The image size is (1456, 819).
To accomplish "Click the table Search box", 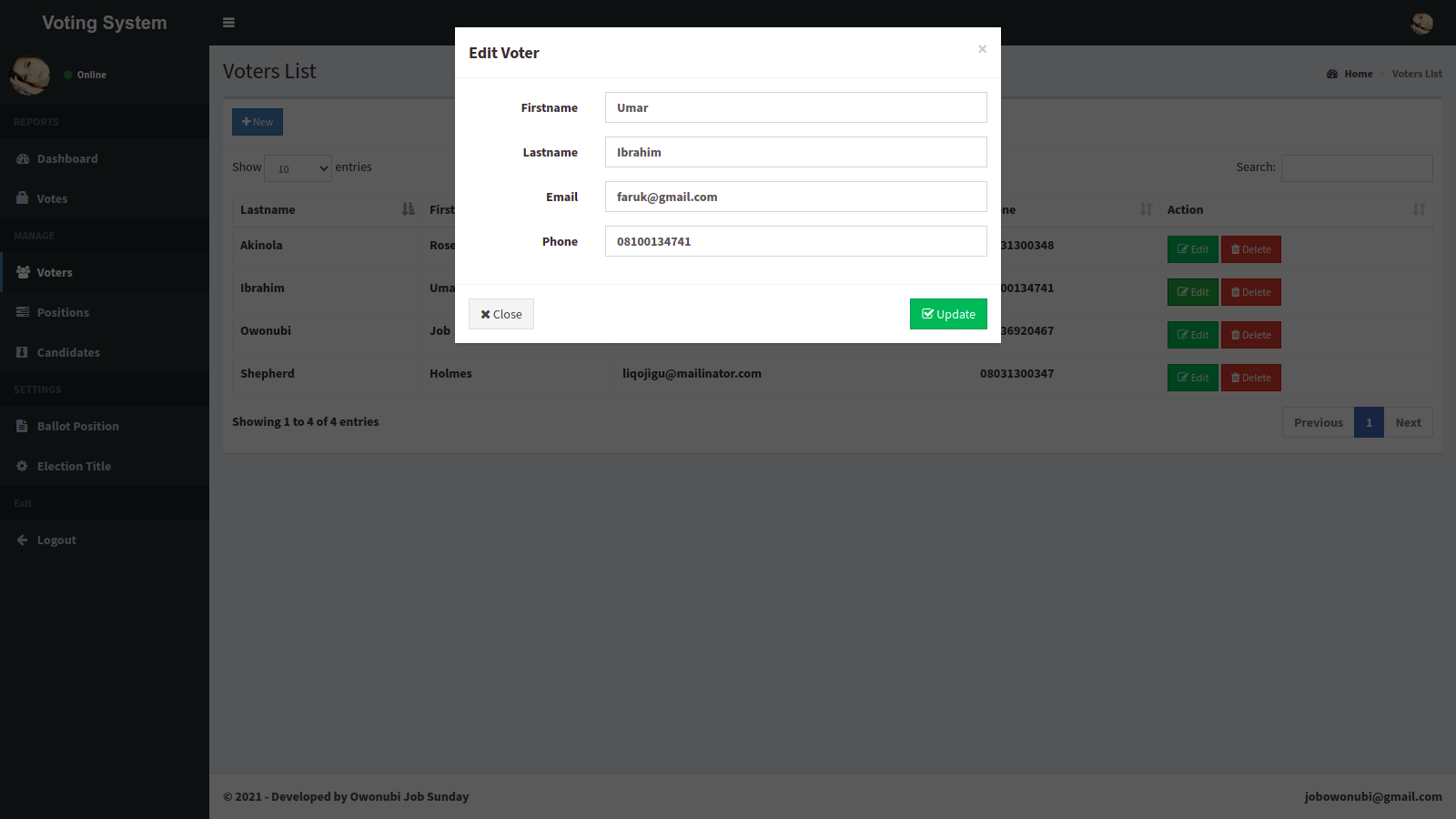I will pyautogui.click(x=1357, y=168).
